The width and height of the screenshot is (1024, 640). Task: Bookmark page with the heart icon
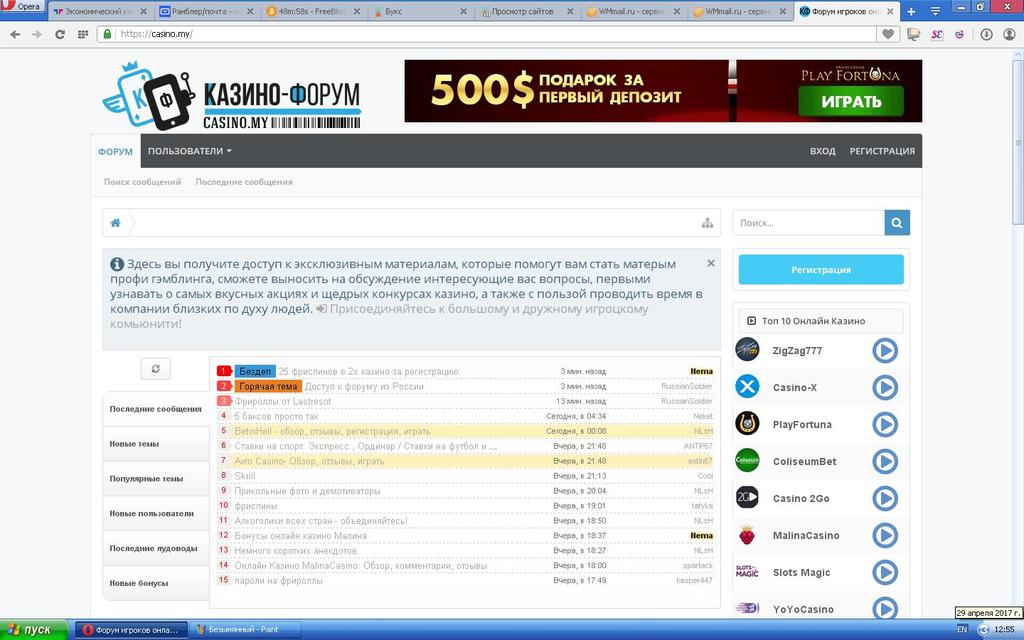coord(888,34)
